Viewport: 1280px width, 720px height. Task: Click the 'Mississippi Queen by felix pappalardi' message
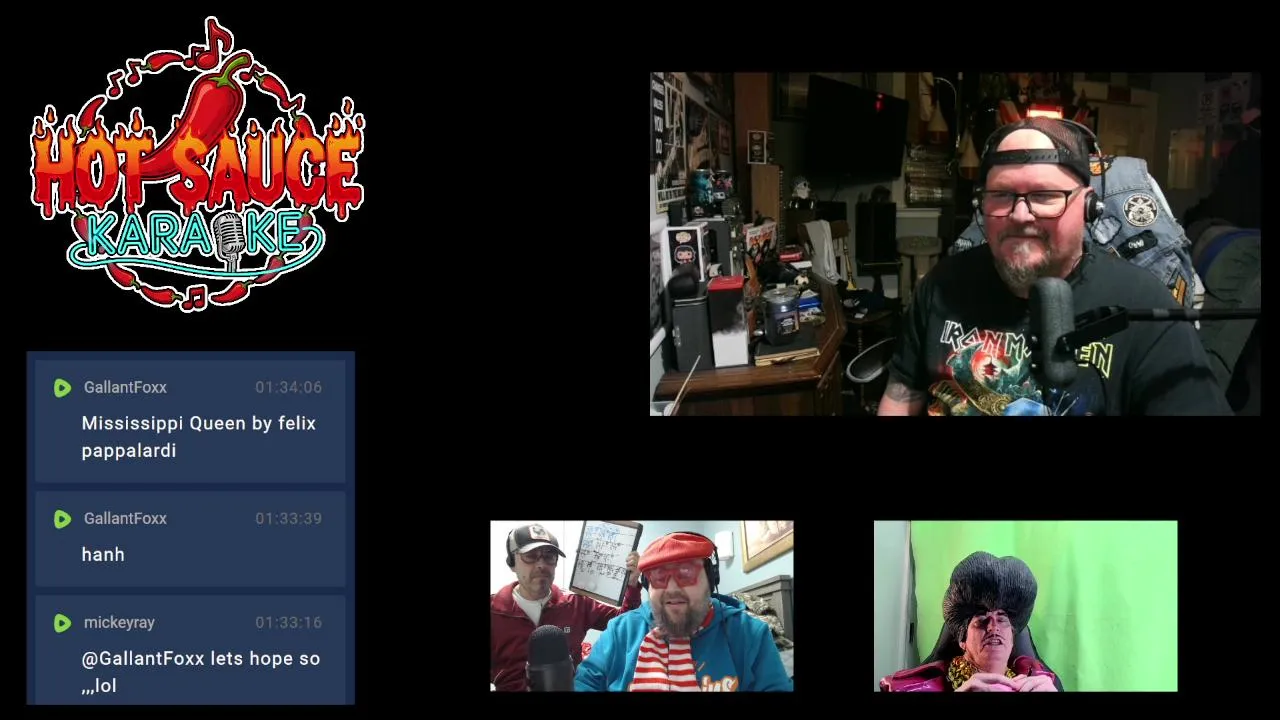(198, 437)
